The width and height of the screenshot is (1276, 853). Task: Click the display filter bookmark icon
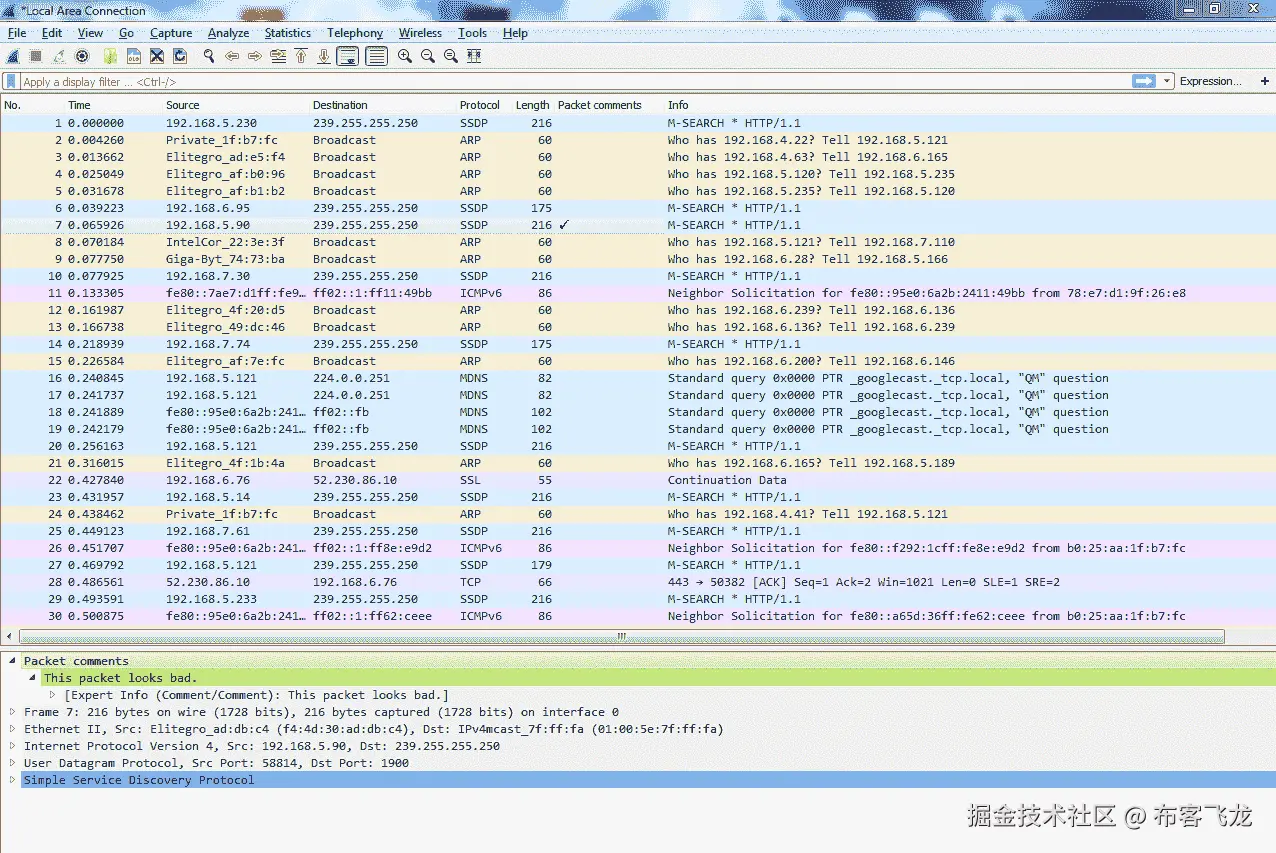click(x=11, y=82)
